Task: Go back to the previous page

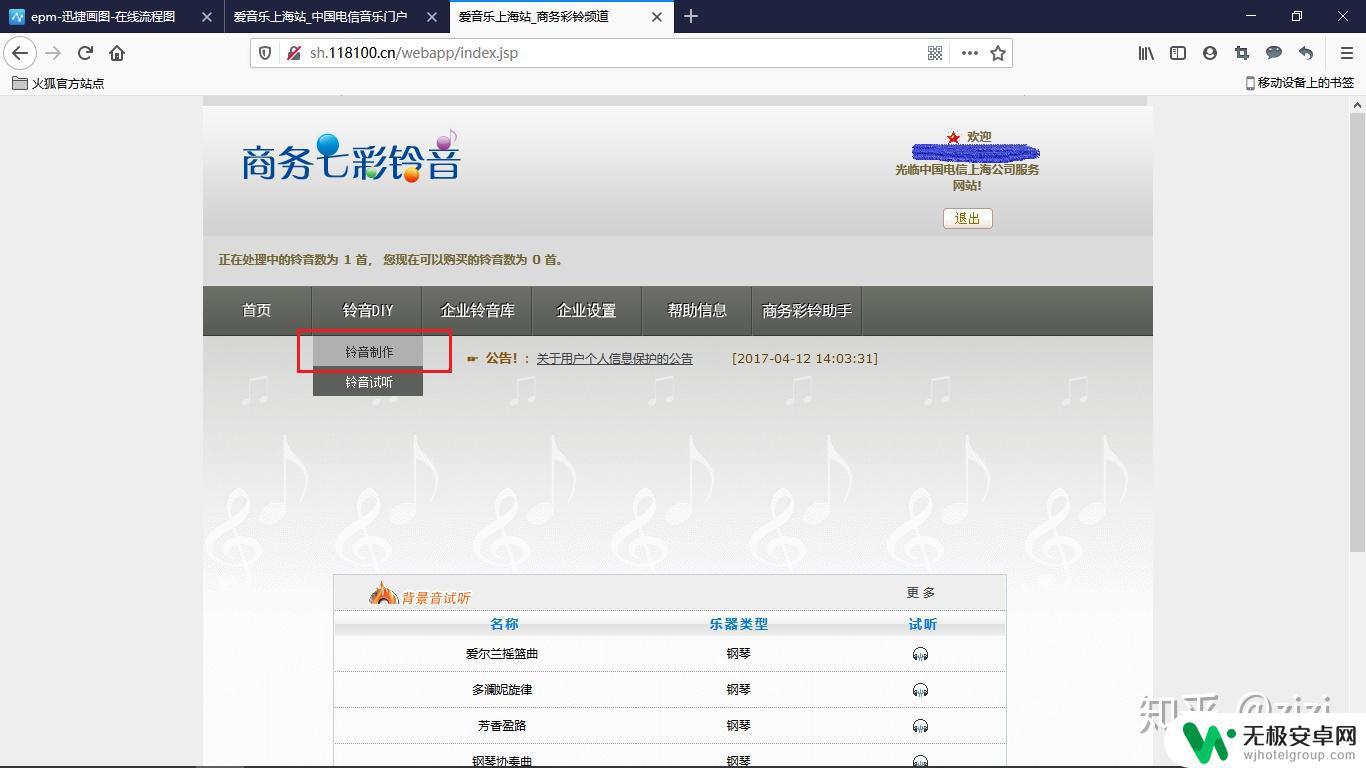Action: 20,53
